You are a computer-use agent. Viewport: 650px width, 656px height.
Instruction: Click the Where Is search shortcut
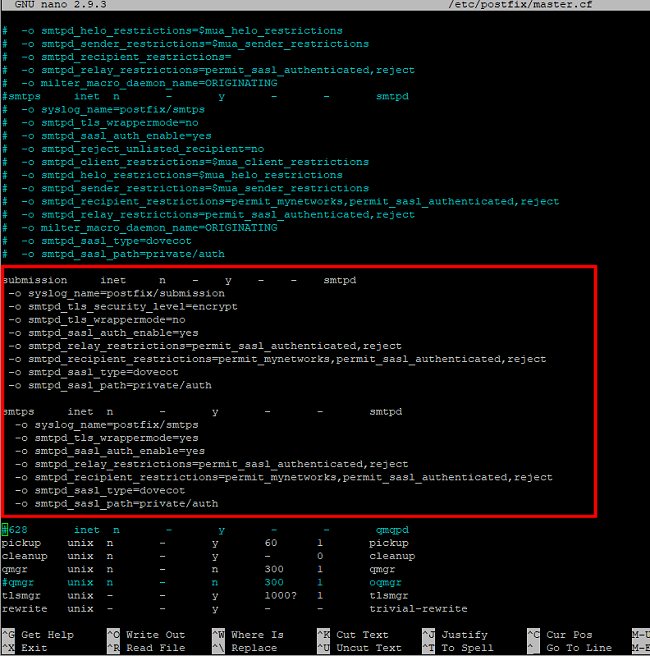(257, 635)
